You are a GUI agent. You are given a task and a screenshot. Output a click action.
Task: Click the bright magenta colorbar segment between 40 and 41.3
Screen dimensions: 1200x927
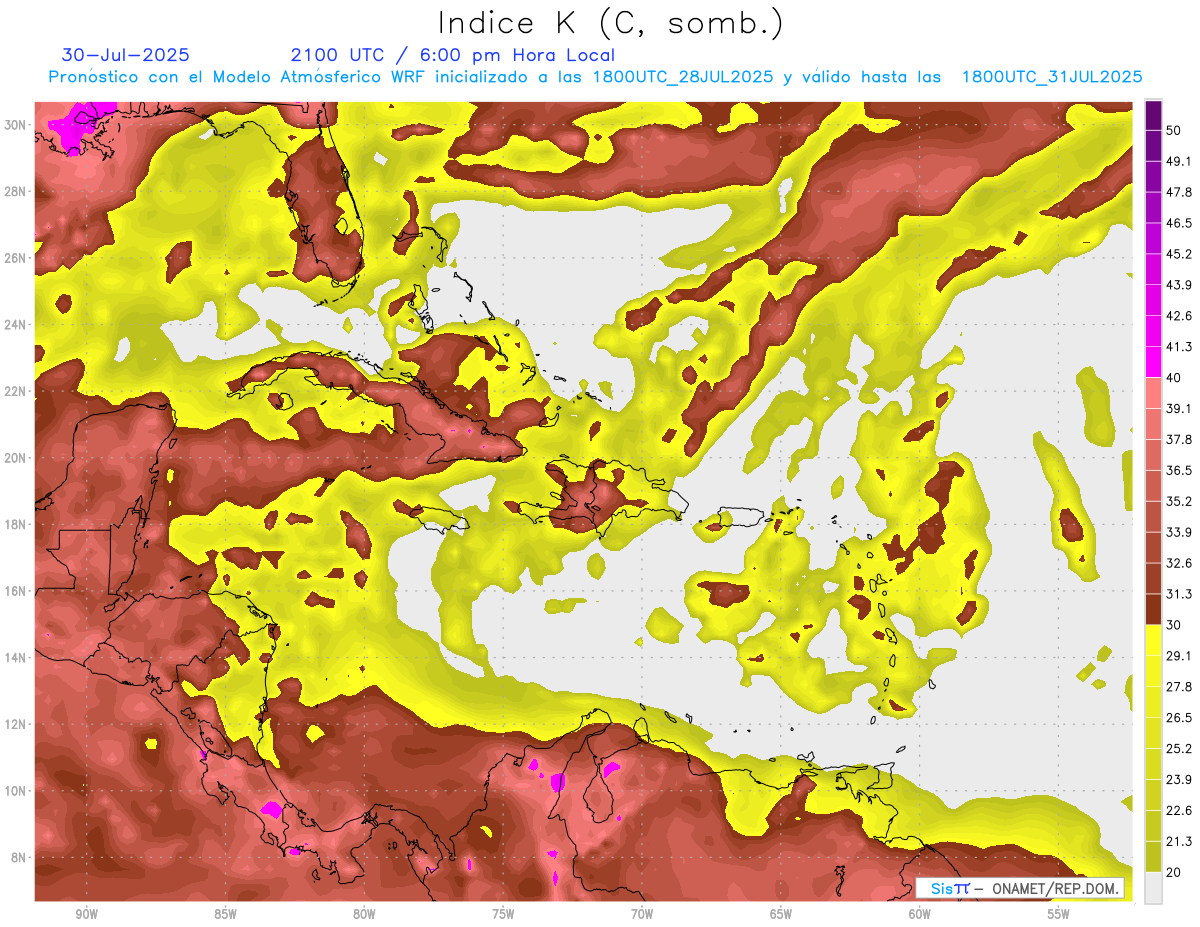pos(1153,362)
